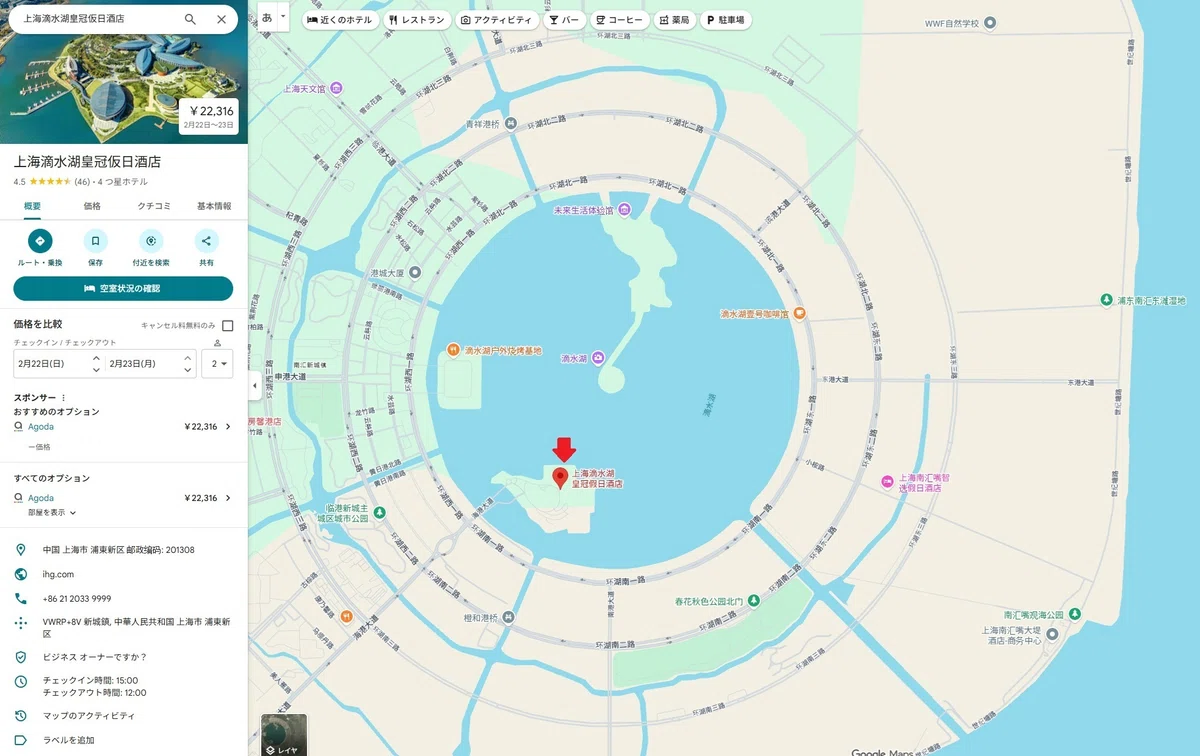1200x756 pixels.
Task: Click the globe website icon
Action: [20, 574]
